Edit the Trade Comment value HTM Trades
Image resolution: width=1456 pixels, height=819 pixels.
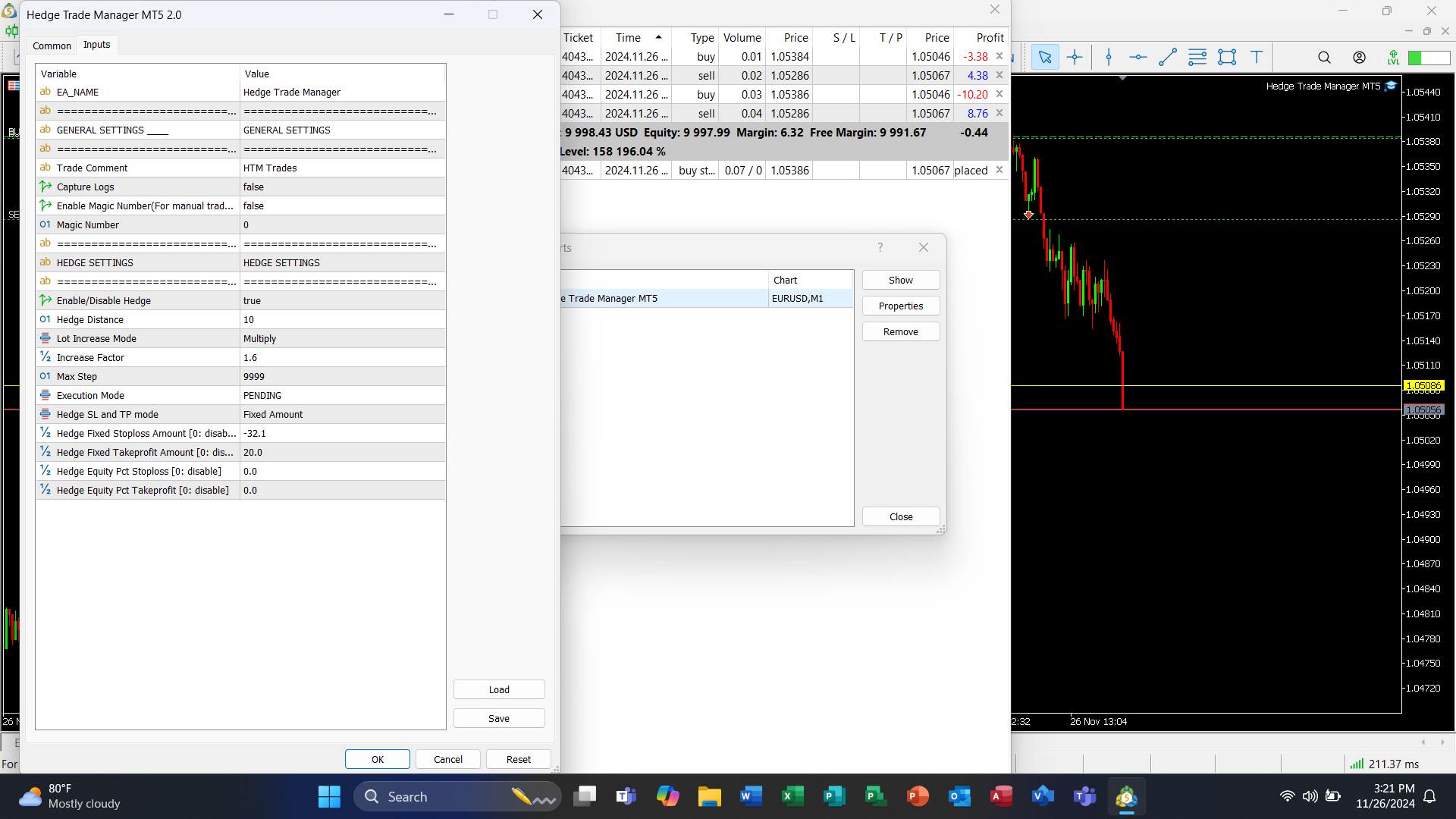[343, 168]
